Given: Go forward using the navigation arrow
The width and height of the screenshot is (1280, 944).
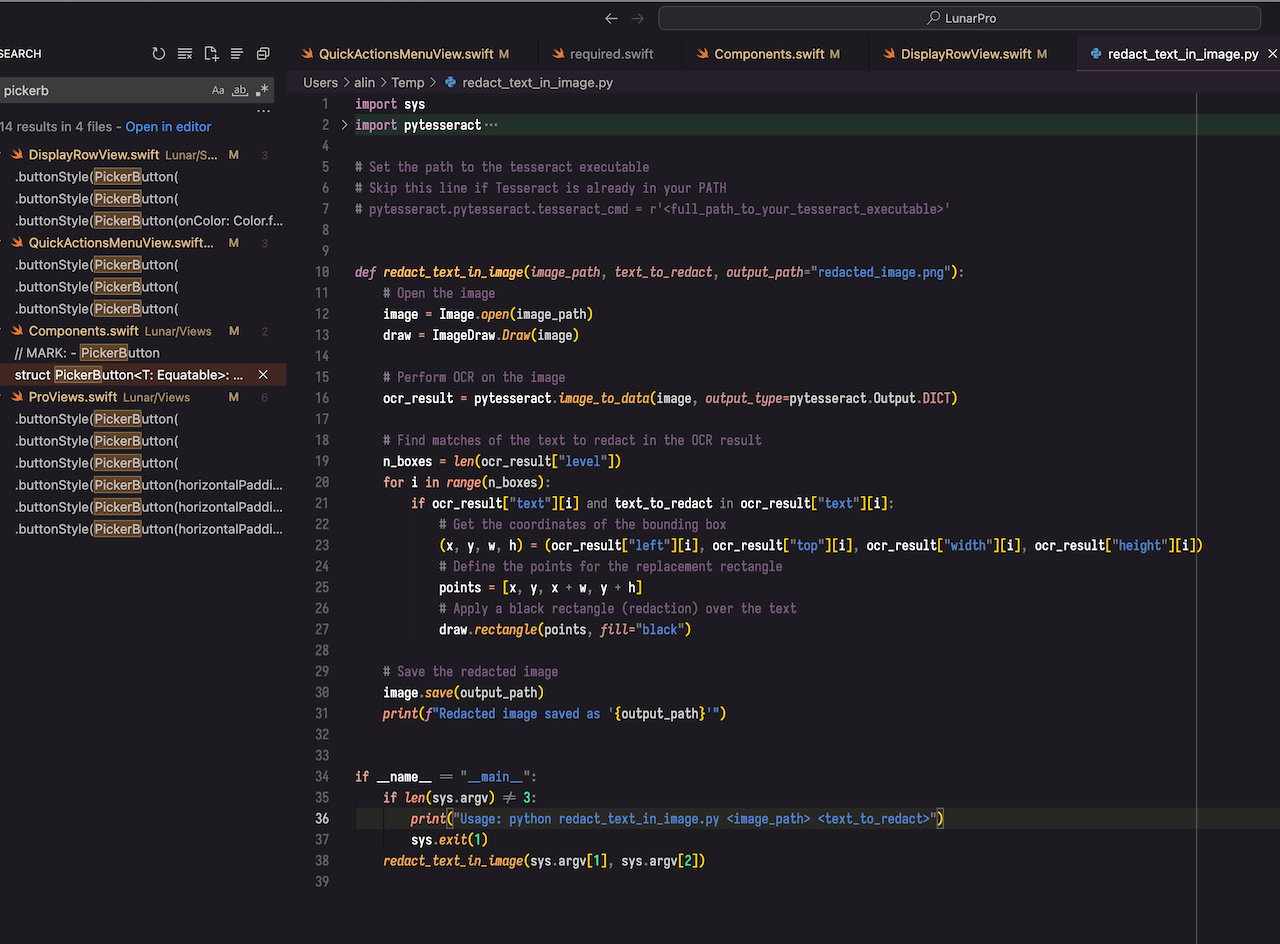Looking at the screenshot, I should click(638, 18).
